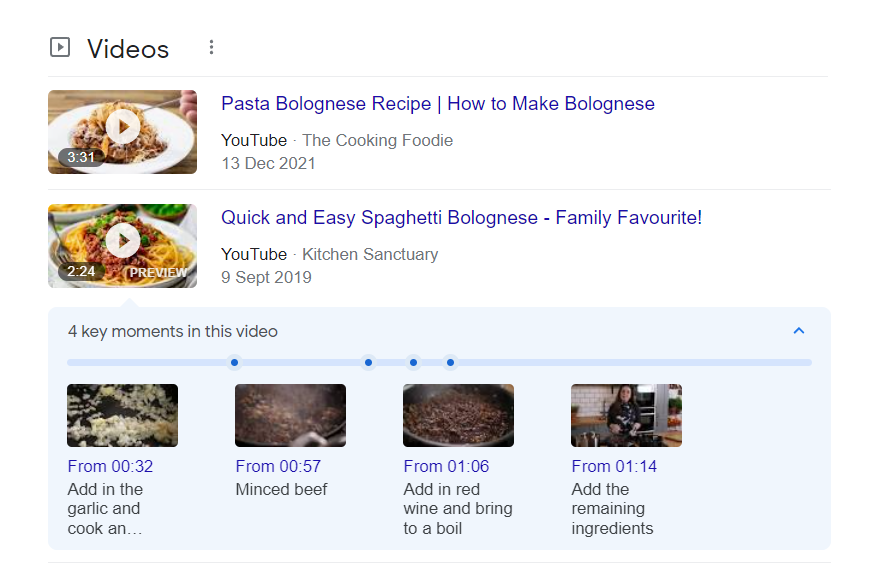
Task: Jump to From 01:06 timestamp
Action: click(x=446, y=466)
